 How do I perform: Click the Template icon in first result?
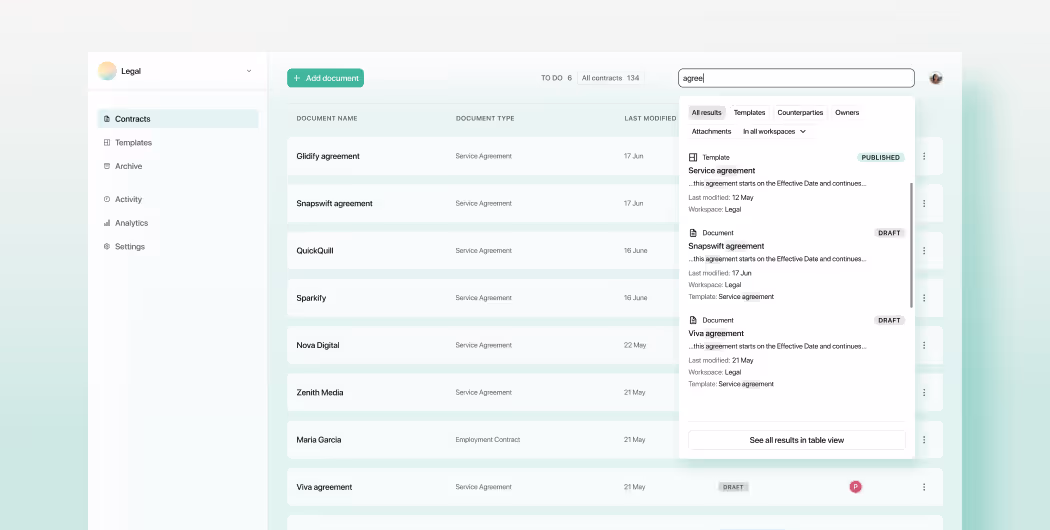pyautogui.click(x=693, y=157)
